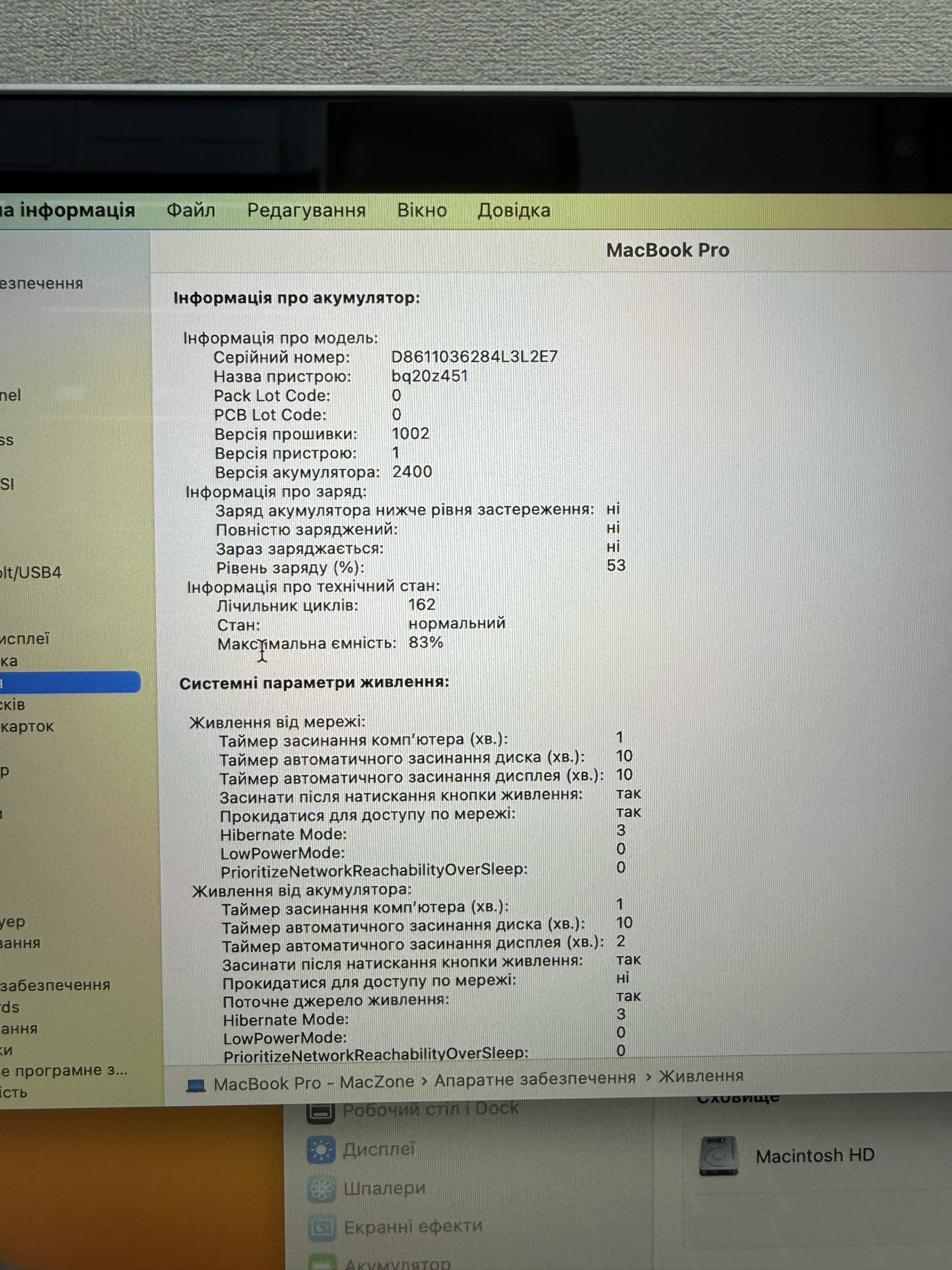The height and width of the screenshot is (1270, 952).
Task: Click the 'Максимальна ємність:' label
Action: tap(307, 643)
